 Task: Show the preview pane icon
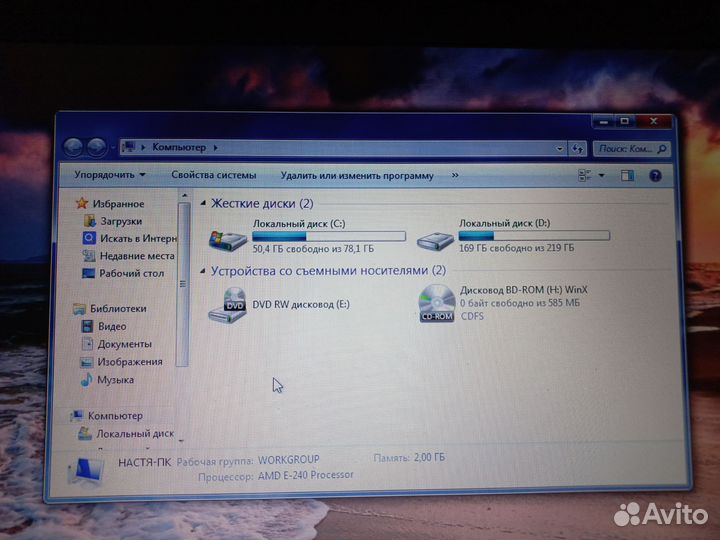click(x=627, y=175)
